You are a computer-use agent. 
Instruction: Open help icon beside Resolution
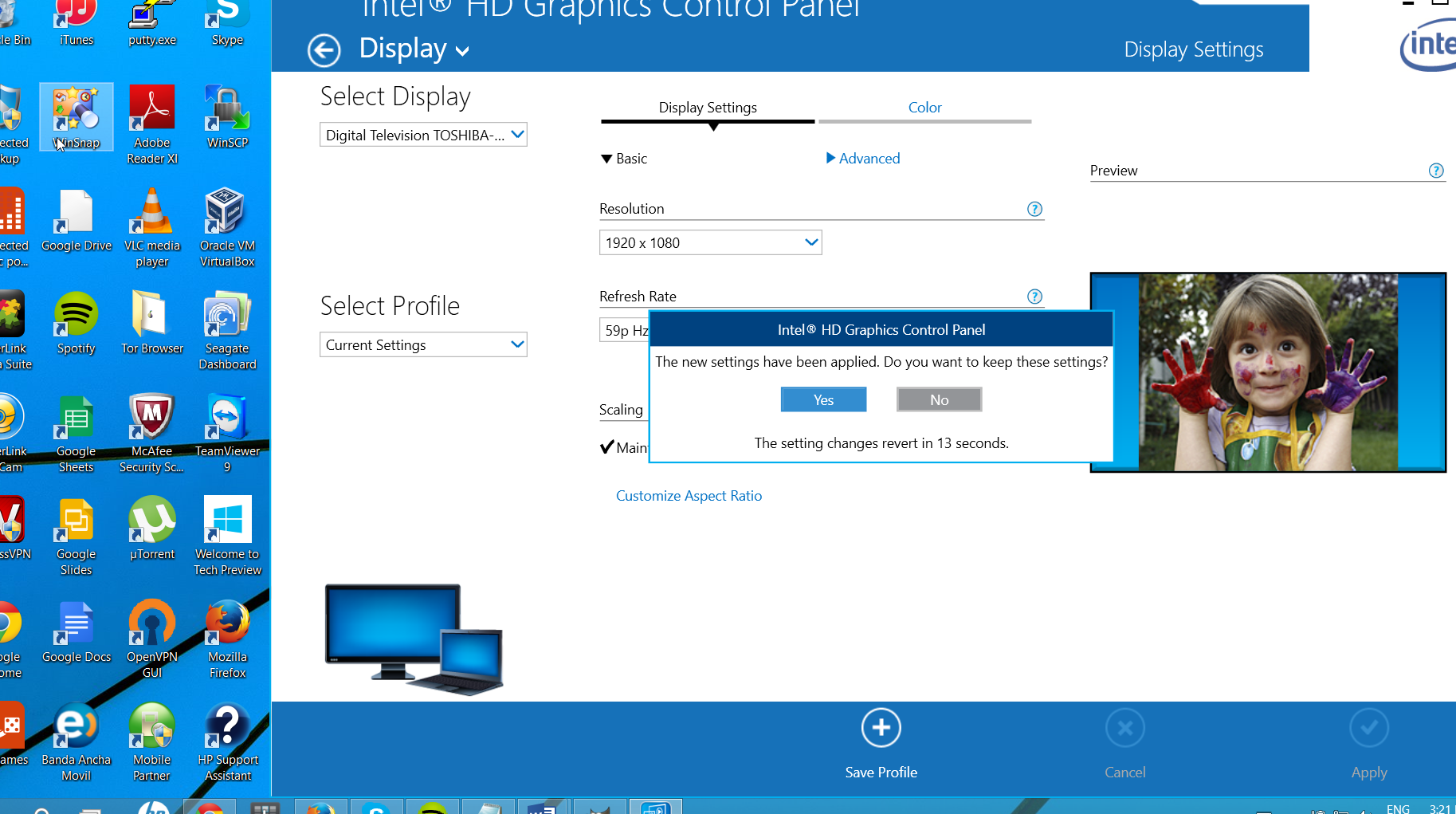[x=1034, y=209]
